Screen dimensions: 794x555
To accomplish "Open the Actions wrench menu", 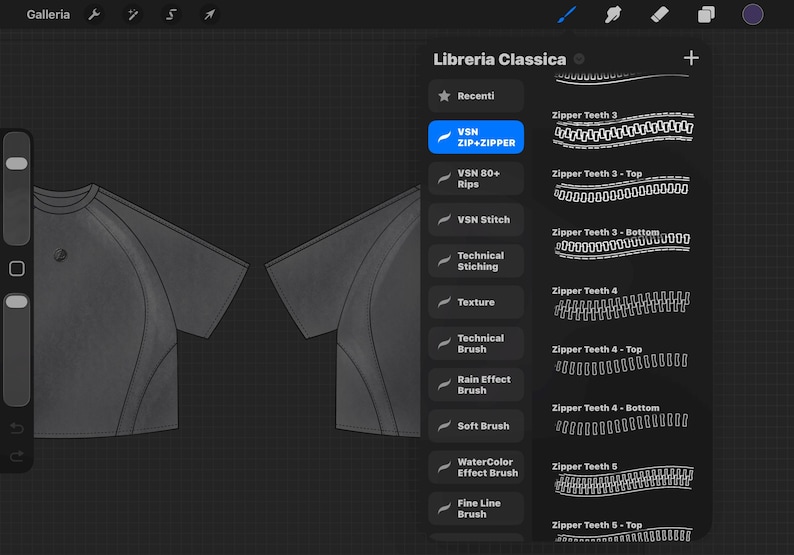I will (x=94, y=15).
